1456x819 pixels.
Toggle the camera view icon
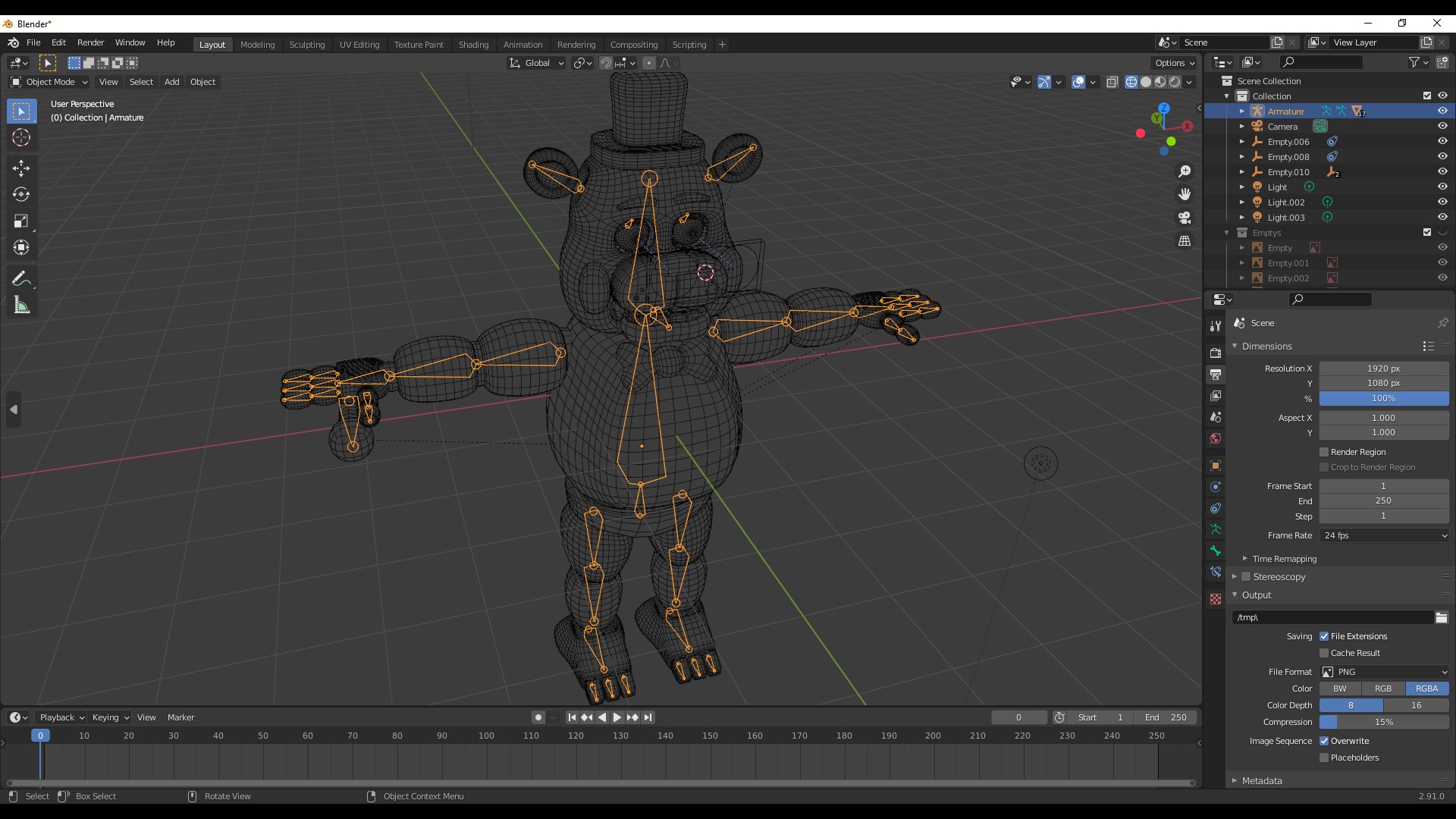tap(1185, 218)
